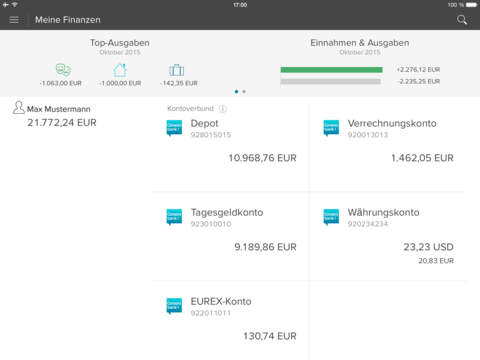Check the battery indicator in status bar
This screenshot has height=360, width=480.
[x=472, y=5]
